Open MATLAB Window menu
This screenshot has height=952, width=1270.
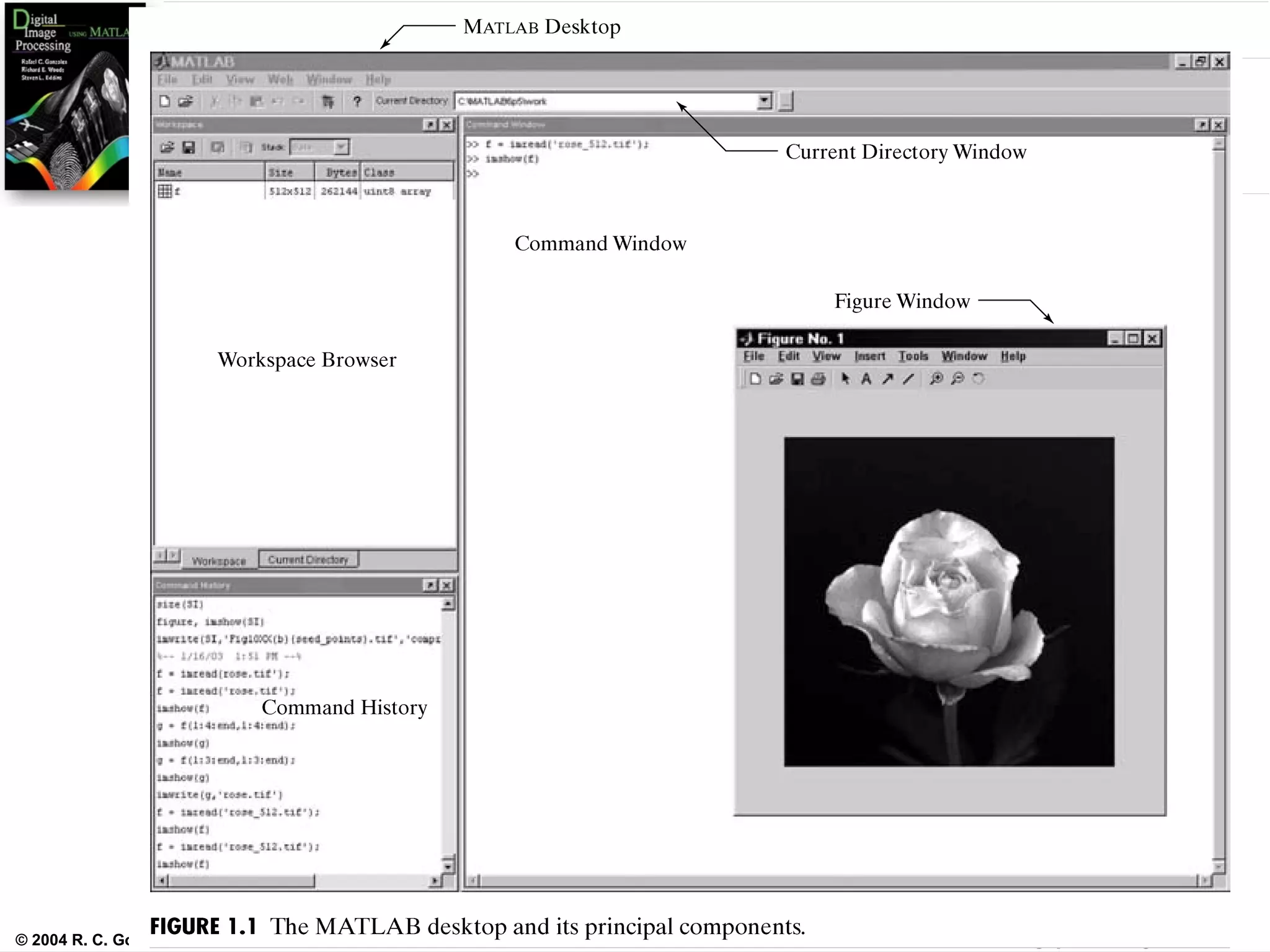[x=329, y=79]
